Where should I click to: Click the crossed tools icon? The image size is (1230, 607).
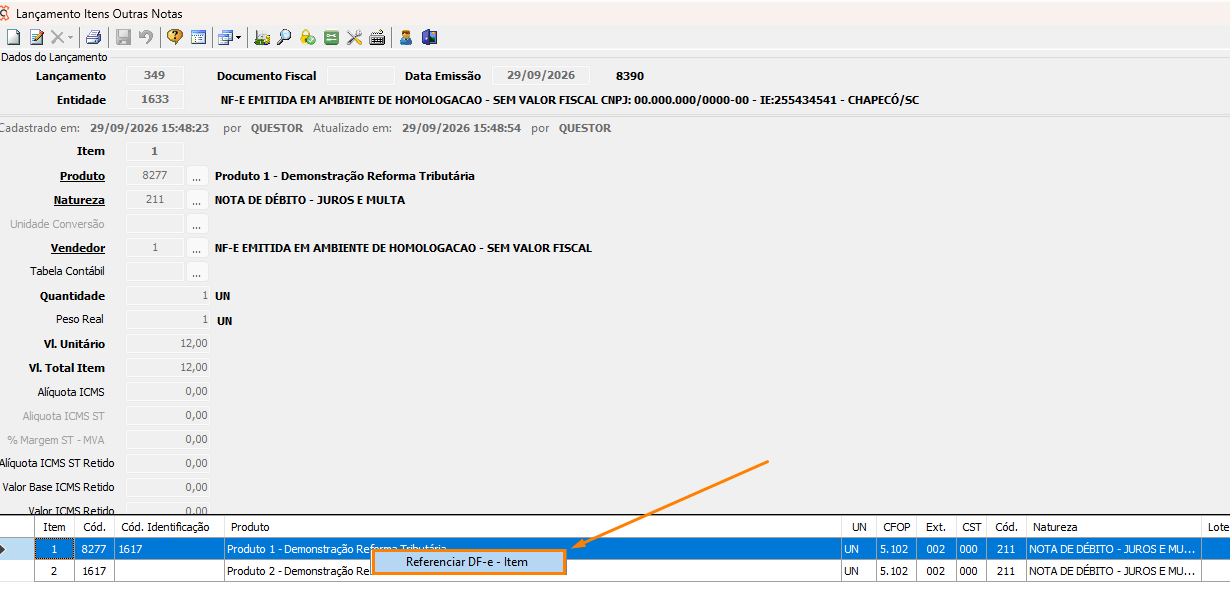click(x=354, y=37)
